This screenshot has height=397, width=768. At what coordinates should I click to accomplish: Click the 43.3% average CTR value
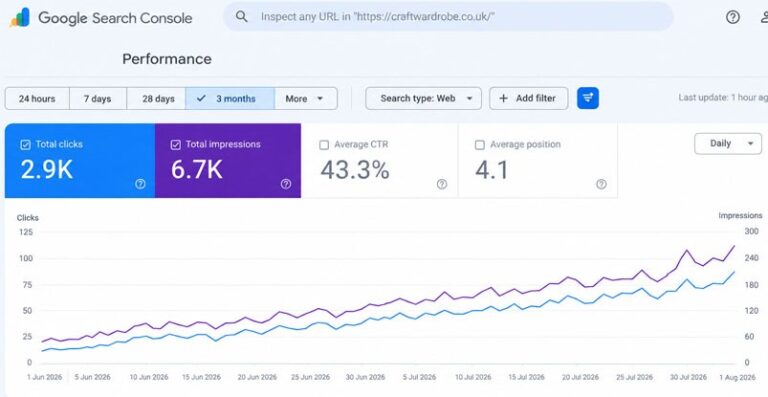click(x=355, y=170)
